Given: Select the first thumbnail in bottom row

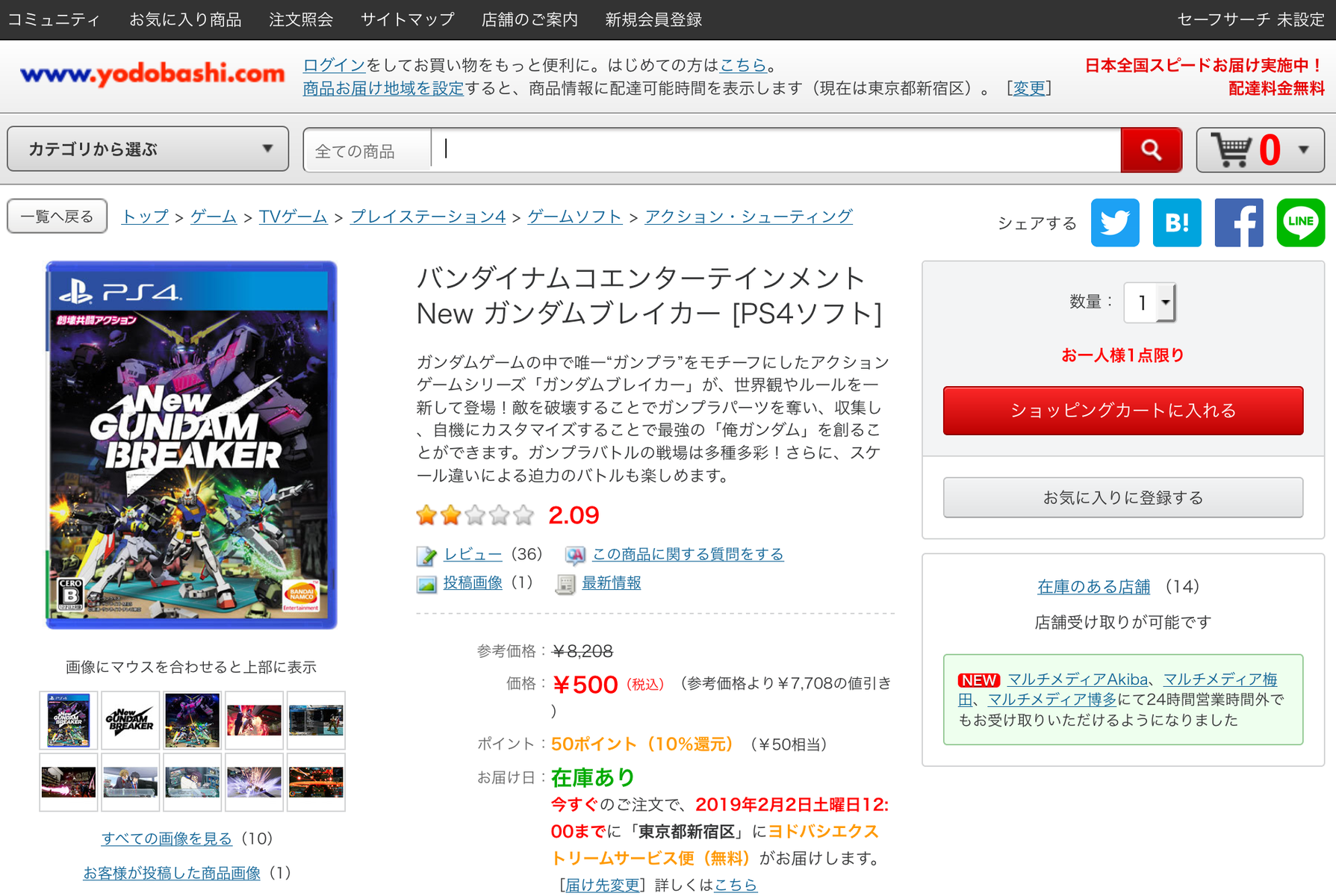Looking at the screenshot, I should (x=69, y=783).
